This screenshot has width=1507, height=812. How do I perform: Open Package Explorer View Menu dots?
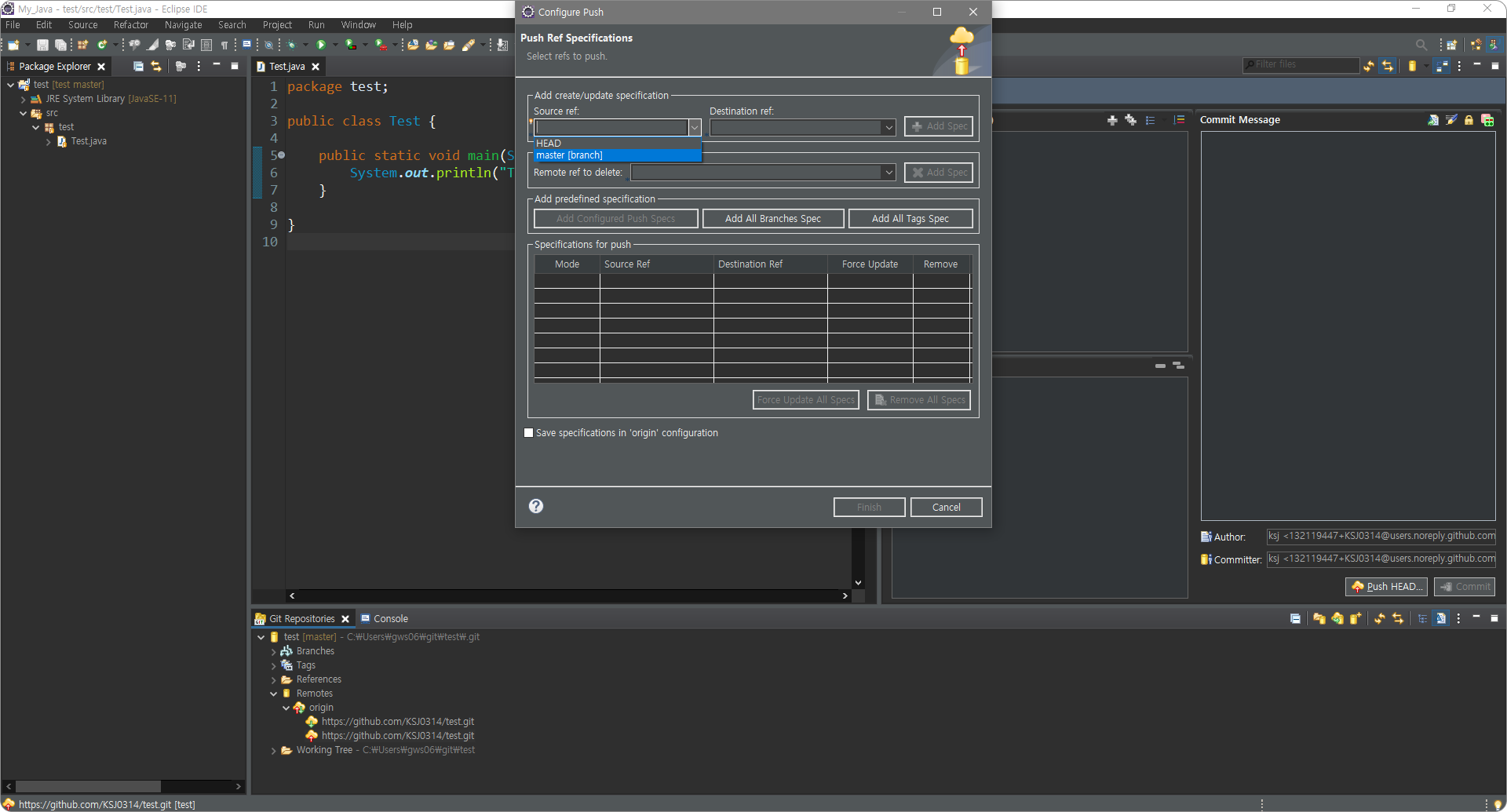199,67
